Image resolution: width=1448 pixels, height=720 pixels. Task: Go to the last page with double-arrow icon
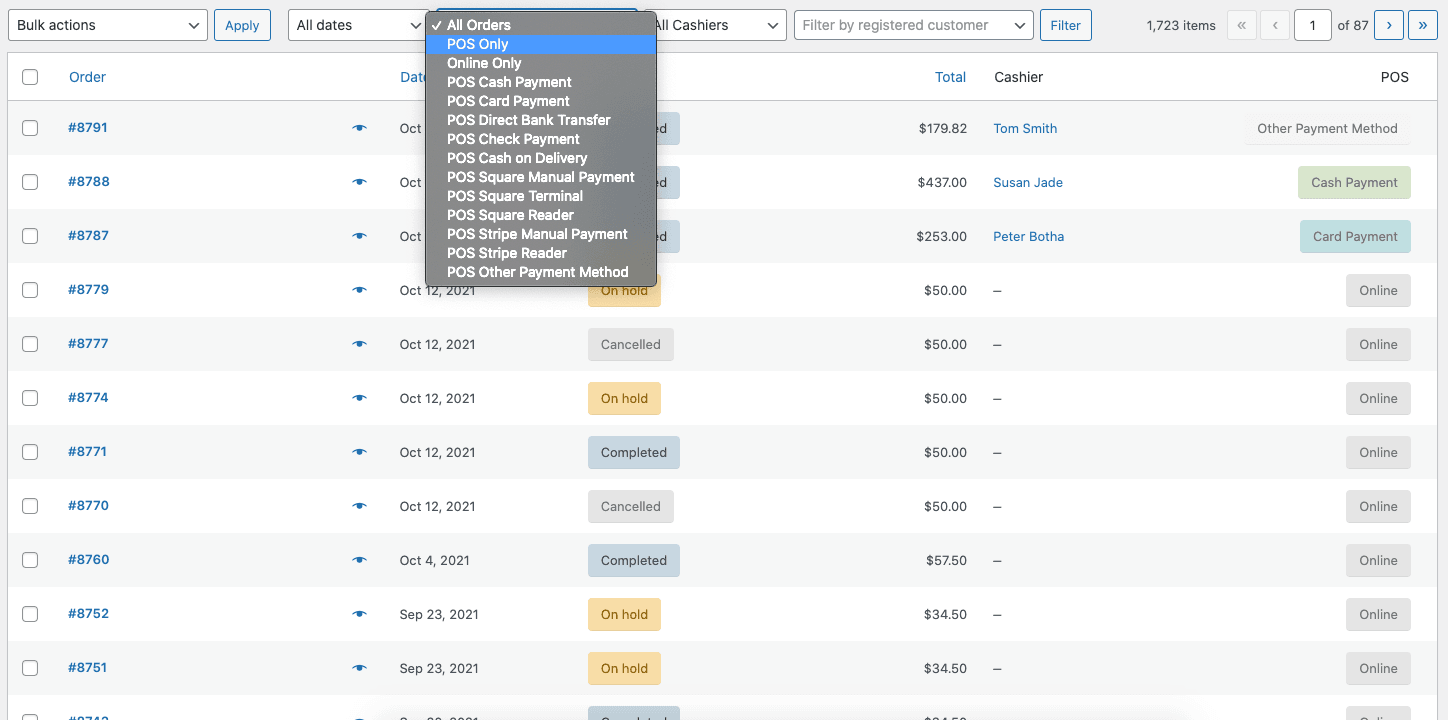point(1422,24)
